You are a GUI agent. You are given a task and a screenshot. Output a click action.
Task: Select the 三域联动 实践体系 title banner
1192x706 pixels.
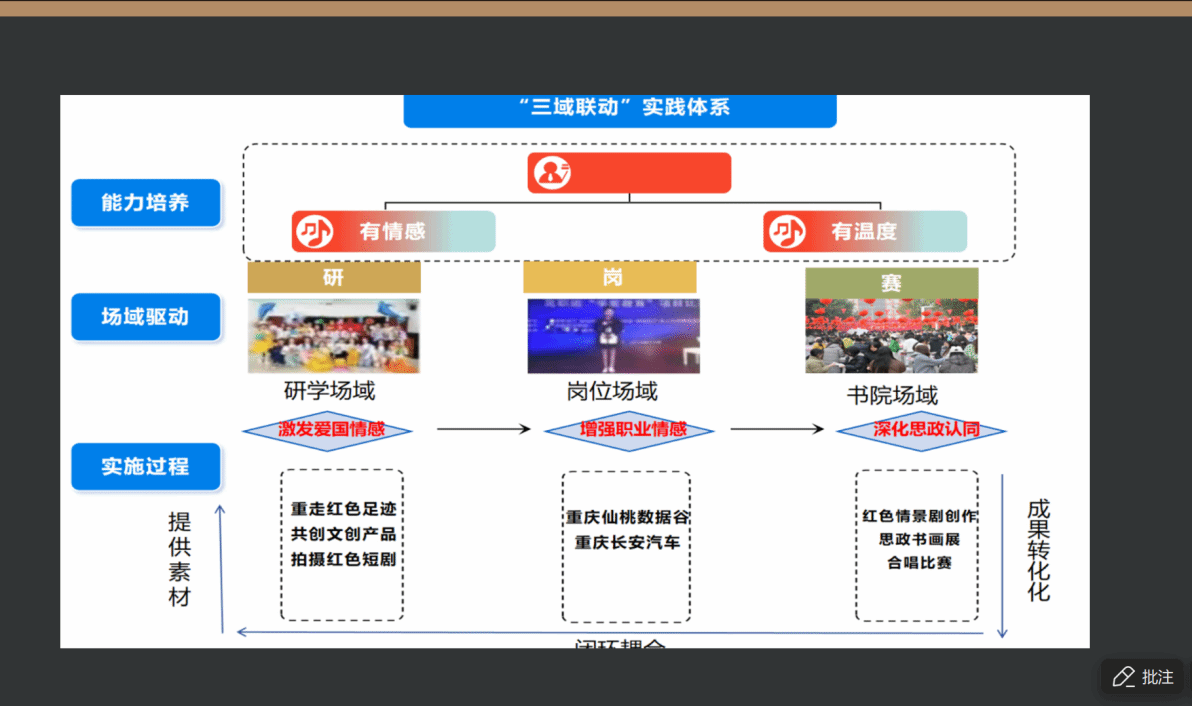pos(620,109)
